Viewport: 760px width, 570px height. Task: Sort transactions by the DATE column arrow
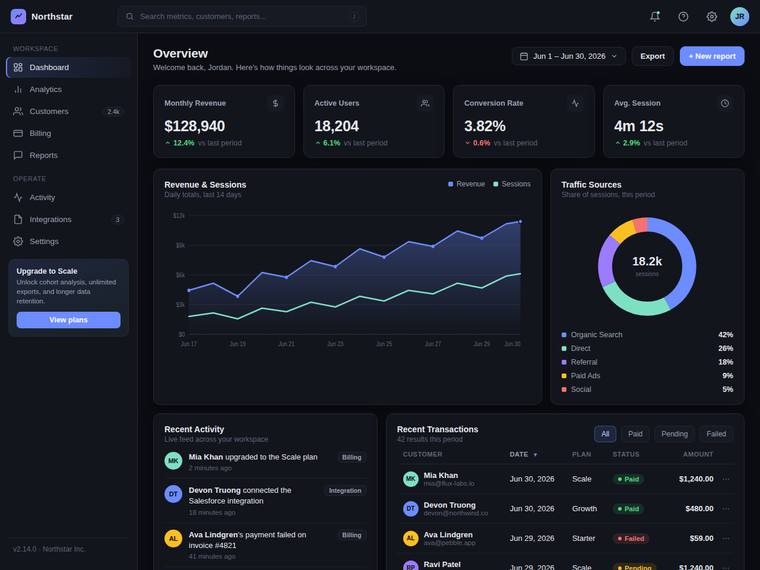click(535, 455)
